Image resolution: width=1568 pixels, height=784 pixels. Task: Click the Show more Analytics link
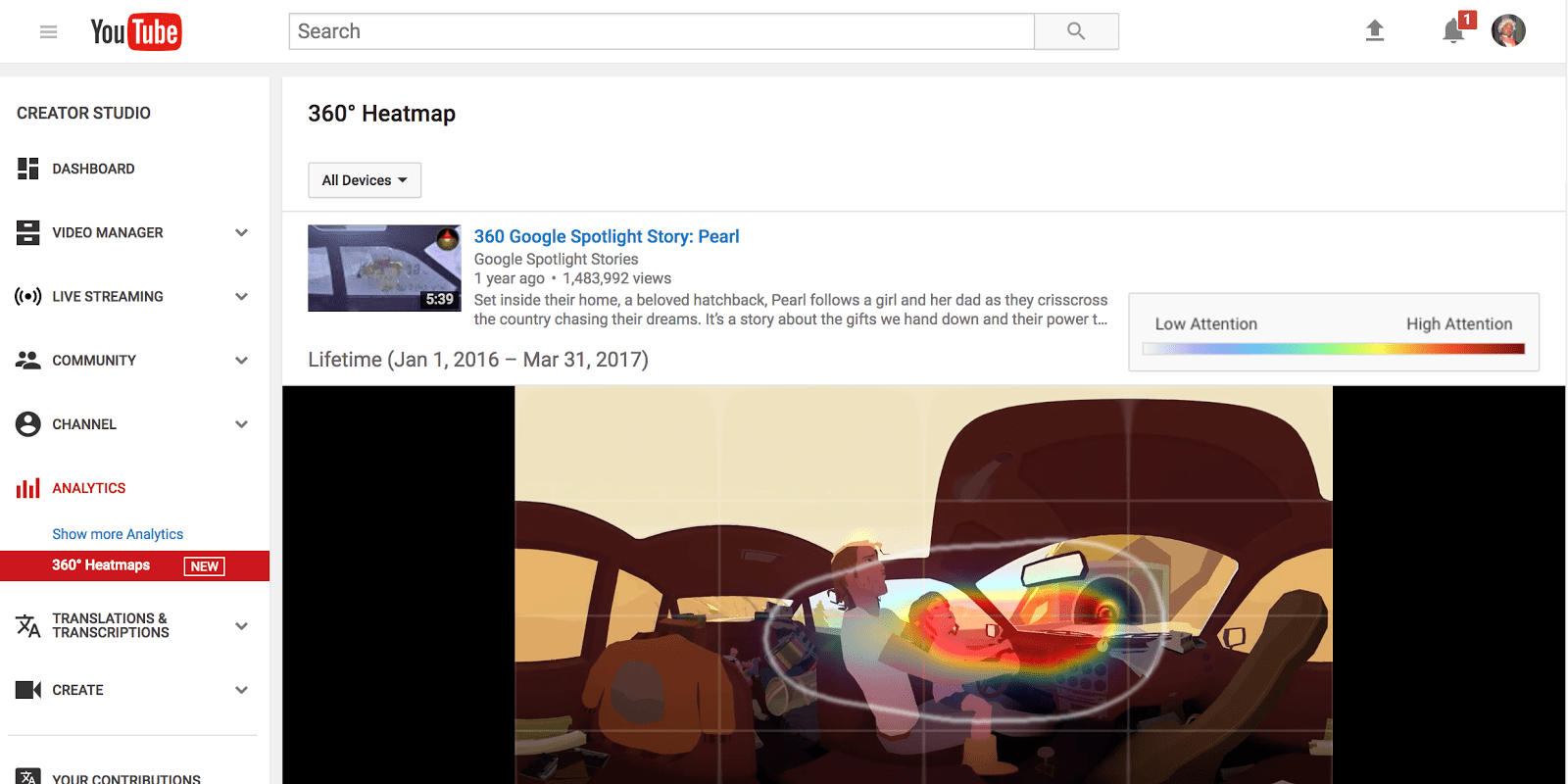click(118, 534)
